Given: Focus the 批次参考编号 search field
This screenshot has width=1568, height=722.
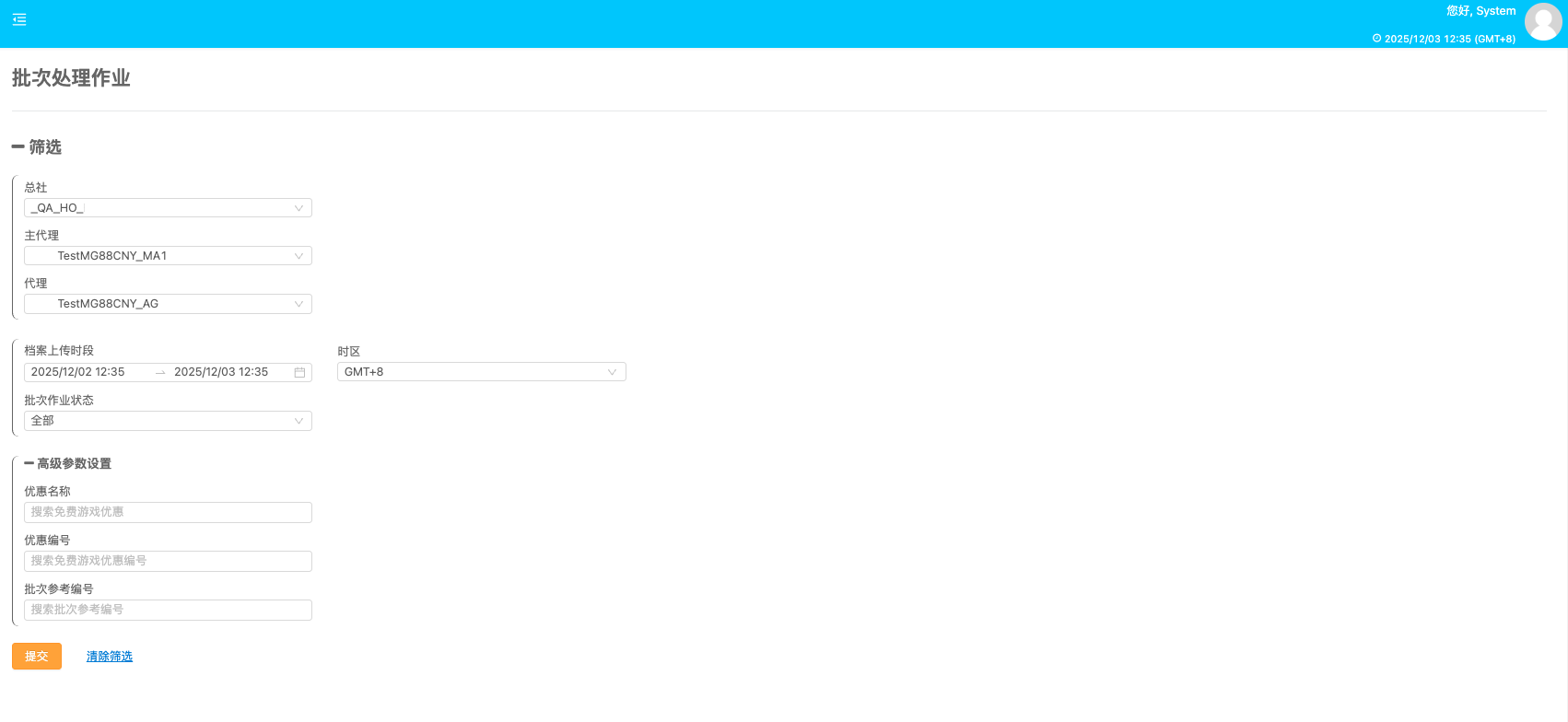Looking at the screenshot, I should [x=168, y=610].
